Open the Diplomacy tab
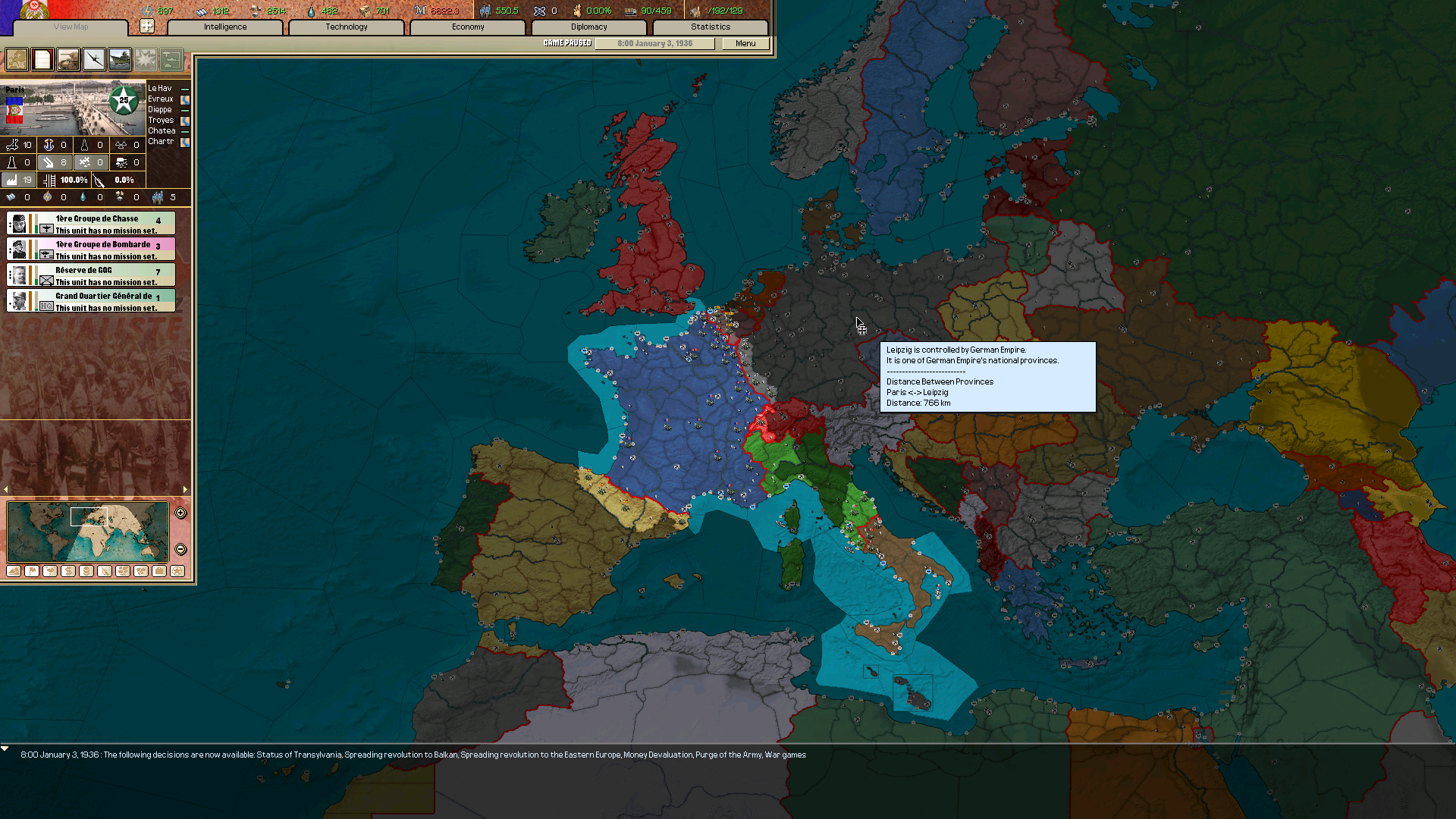This screenshot has height=819, width=1456. [589, 27]
